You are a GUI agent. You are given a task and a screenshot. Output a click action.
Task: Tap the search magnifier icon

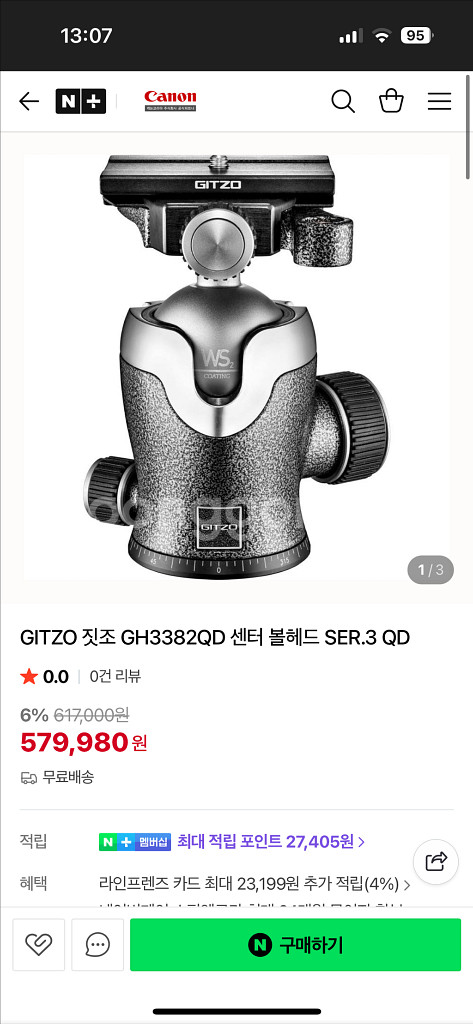[x=343, y=101]
